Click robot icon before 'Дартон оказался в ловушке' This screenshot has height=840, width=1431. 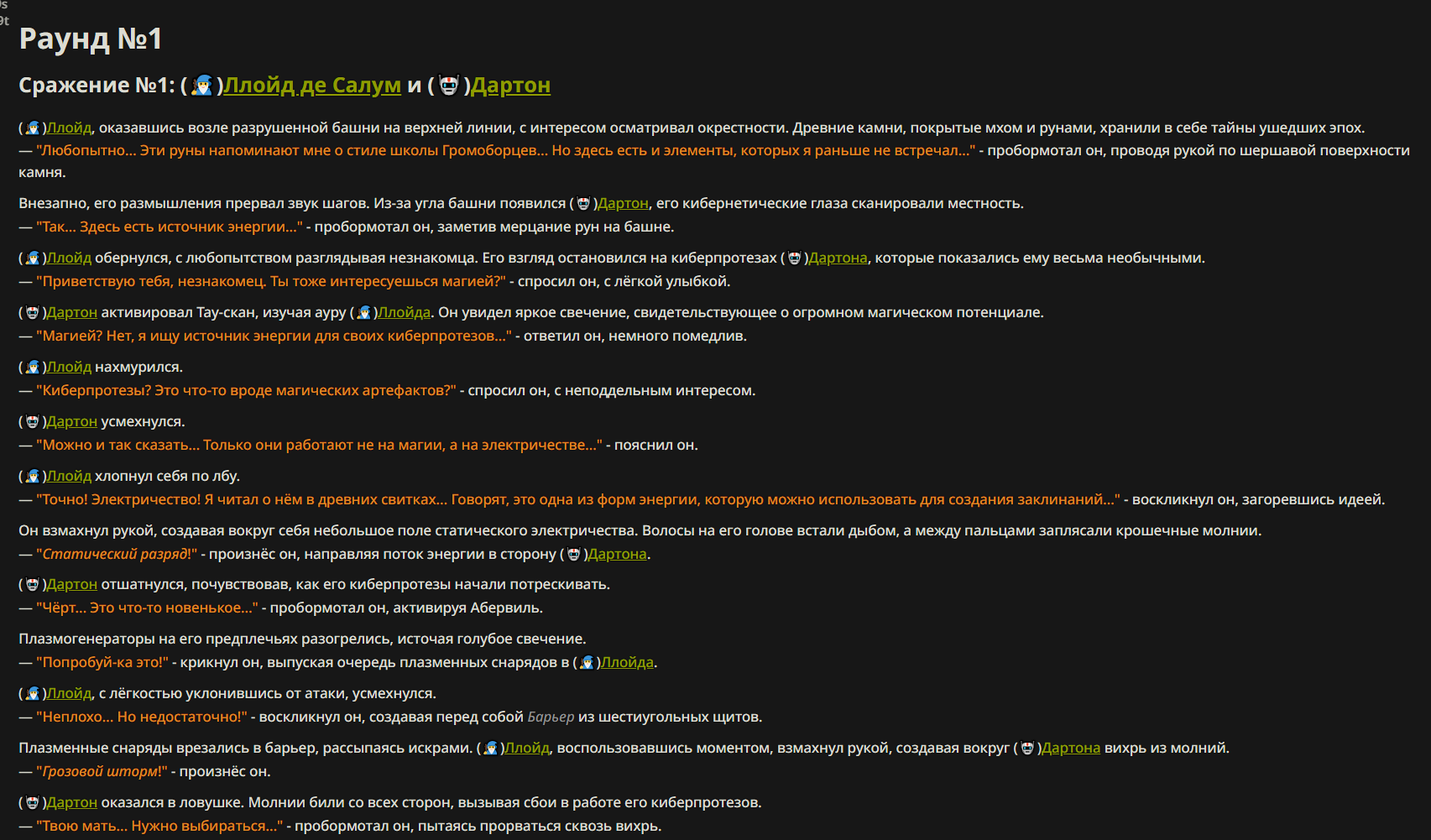(33, 802)
